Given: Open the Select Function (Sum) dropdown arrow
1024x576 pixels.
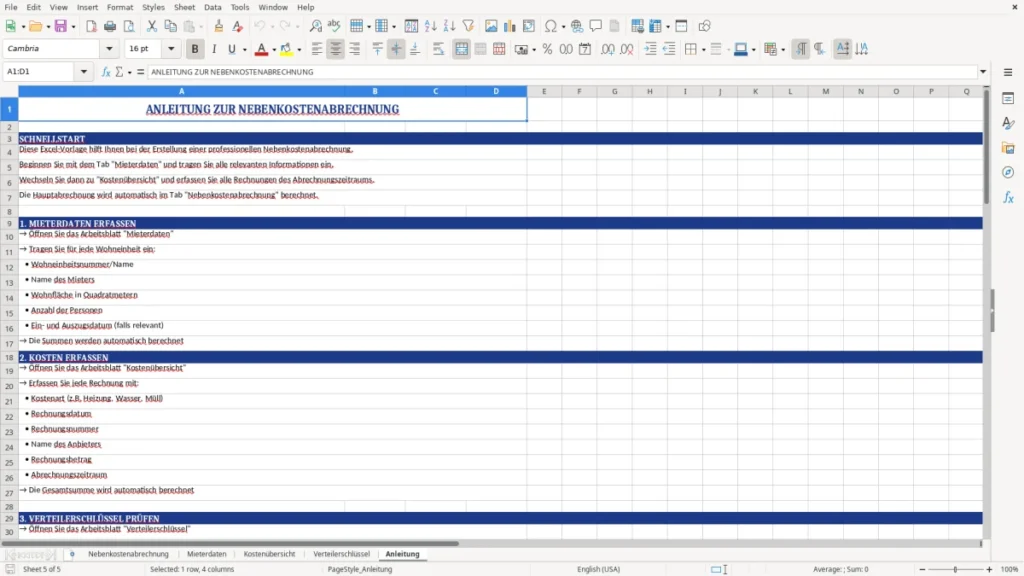Looking at the screenshot, I should tap(129, 72).
